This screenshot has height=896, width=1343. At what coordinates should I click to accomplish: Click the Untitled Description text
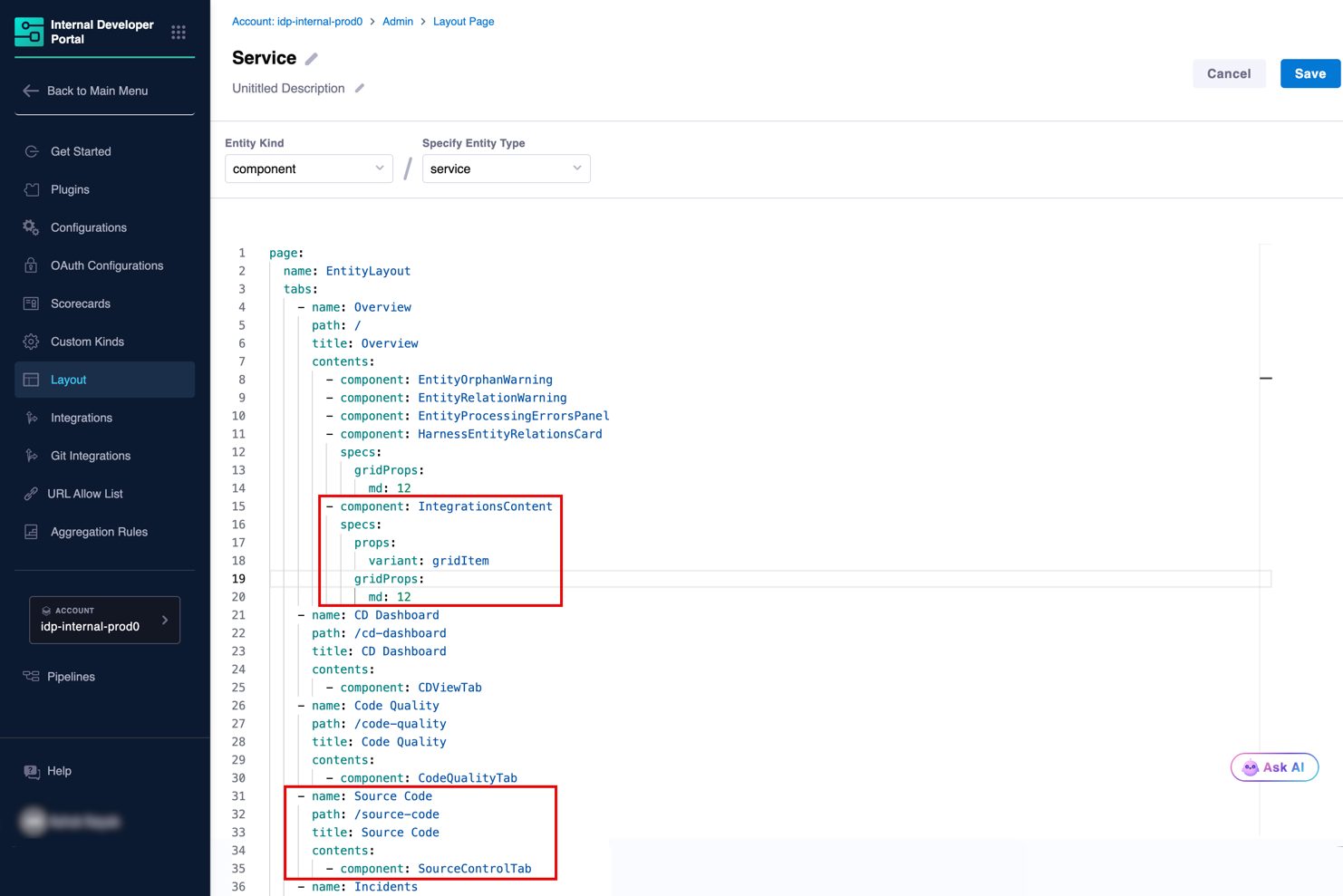[x=288, y=88]
